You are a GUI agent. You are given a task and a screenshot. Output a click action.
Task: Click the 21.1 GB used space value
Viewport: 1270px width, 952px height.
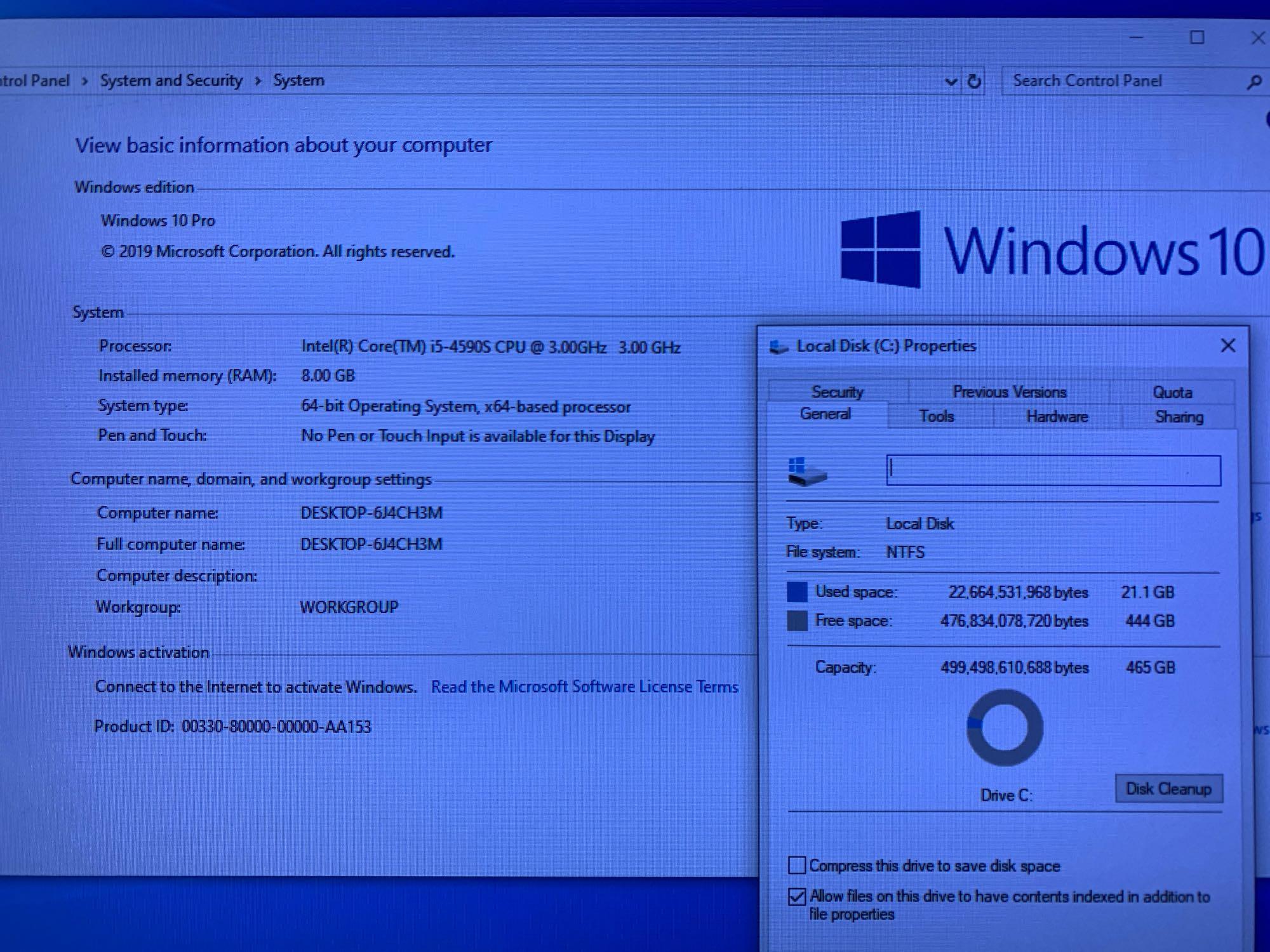tap(1147, 592)
